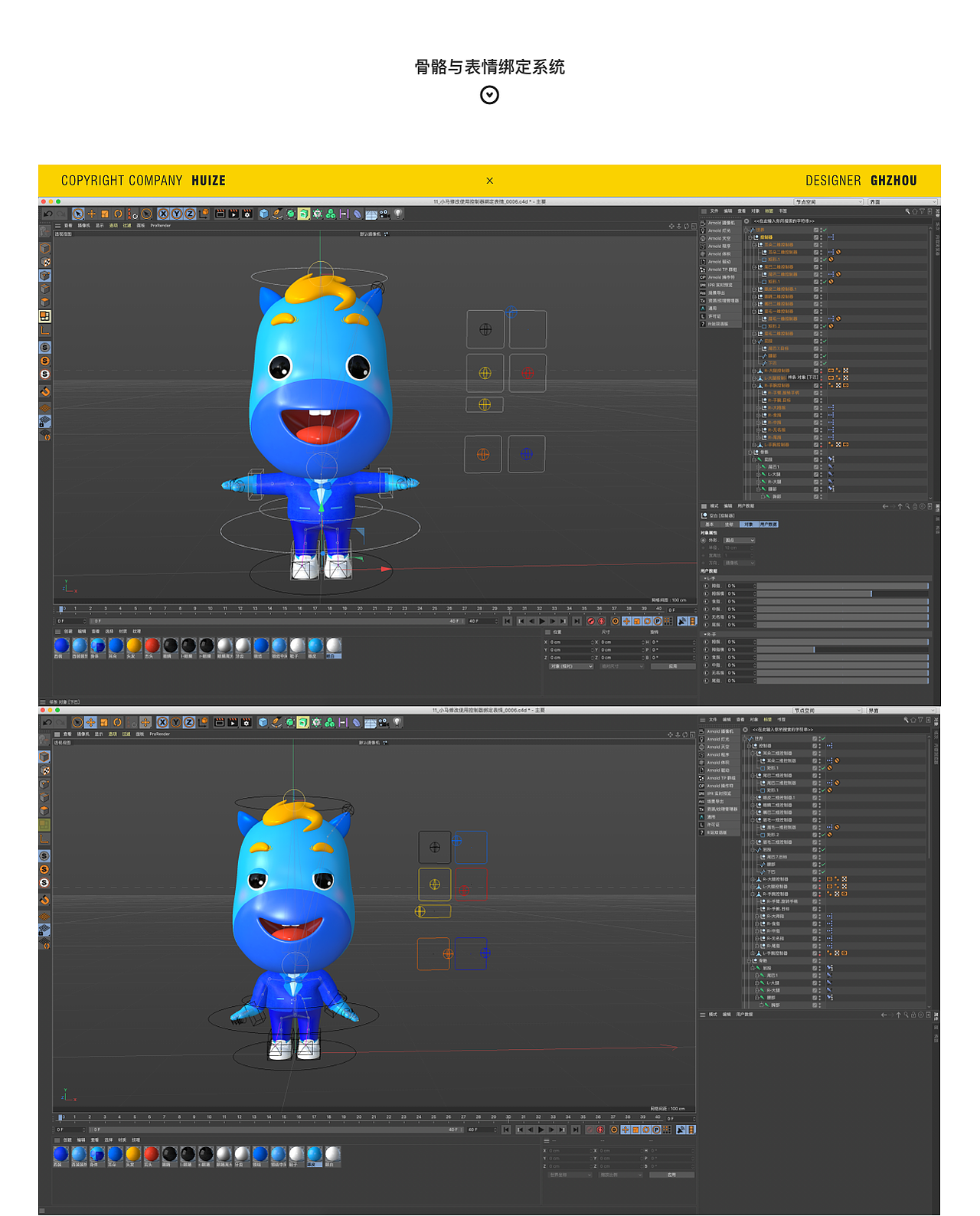Pick the Move tool in upper window

coord(92,214)
